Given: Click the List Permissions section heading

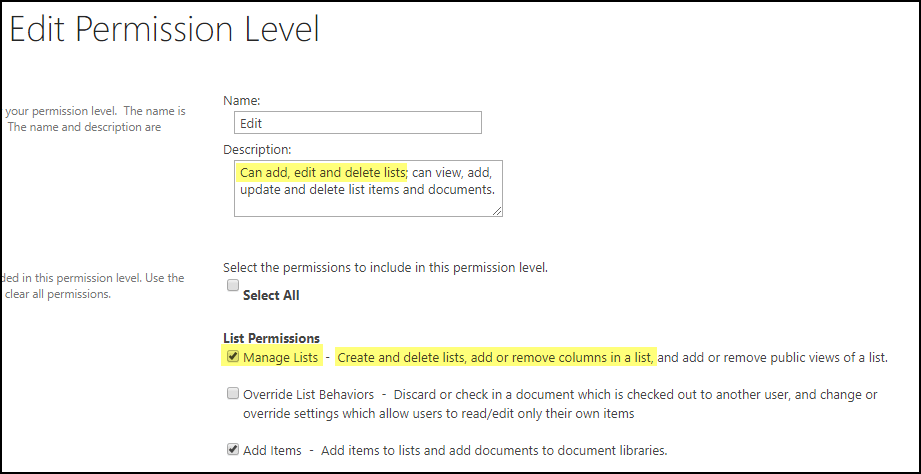Looking at the screenshot, I should pyautogui.click(x=271, y=339).
